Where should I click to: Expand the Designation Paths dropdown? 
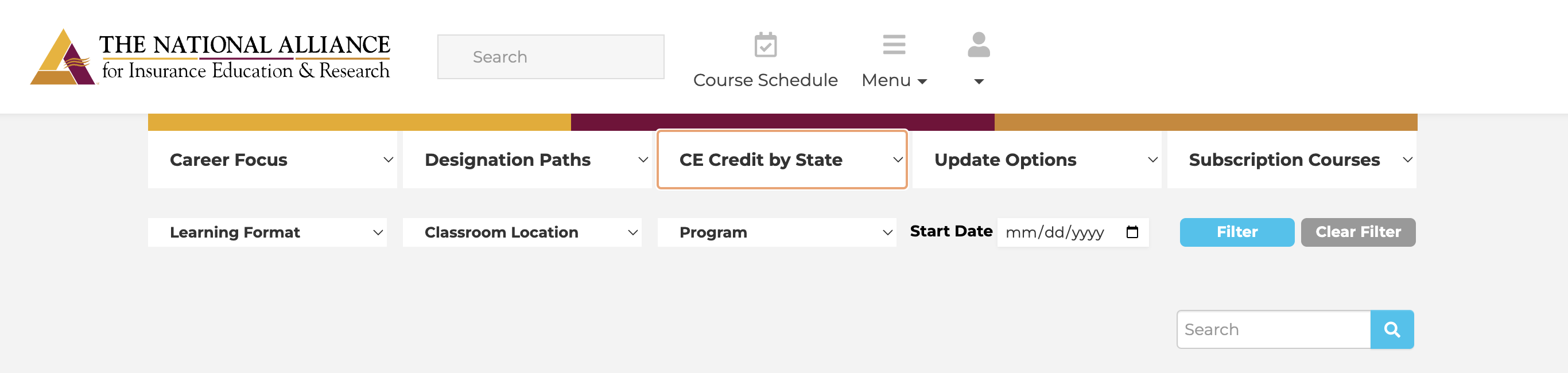[x=527, y=160]
